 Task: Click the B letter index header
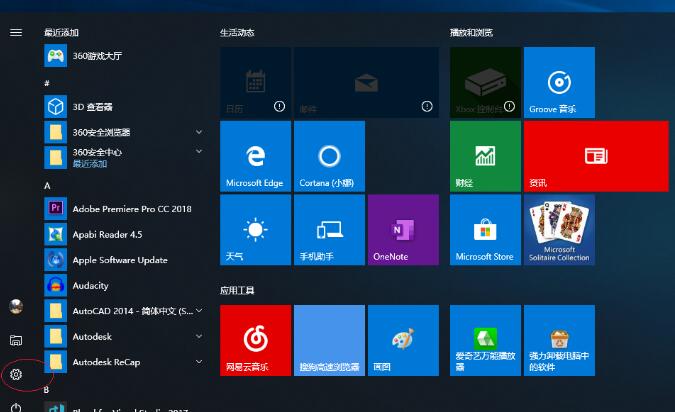46,390
